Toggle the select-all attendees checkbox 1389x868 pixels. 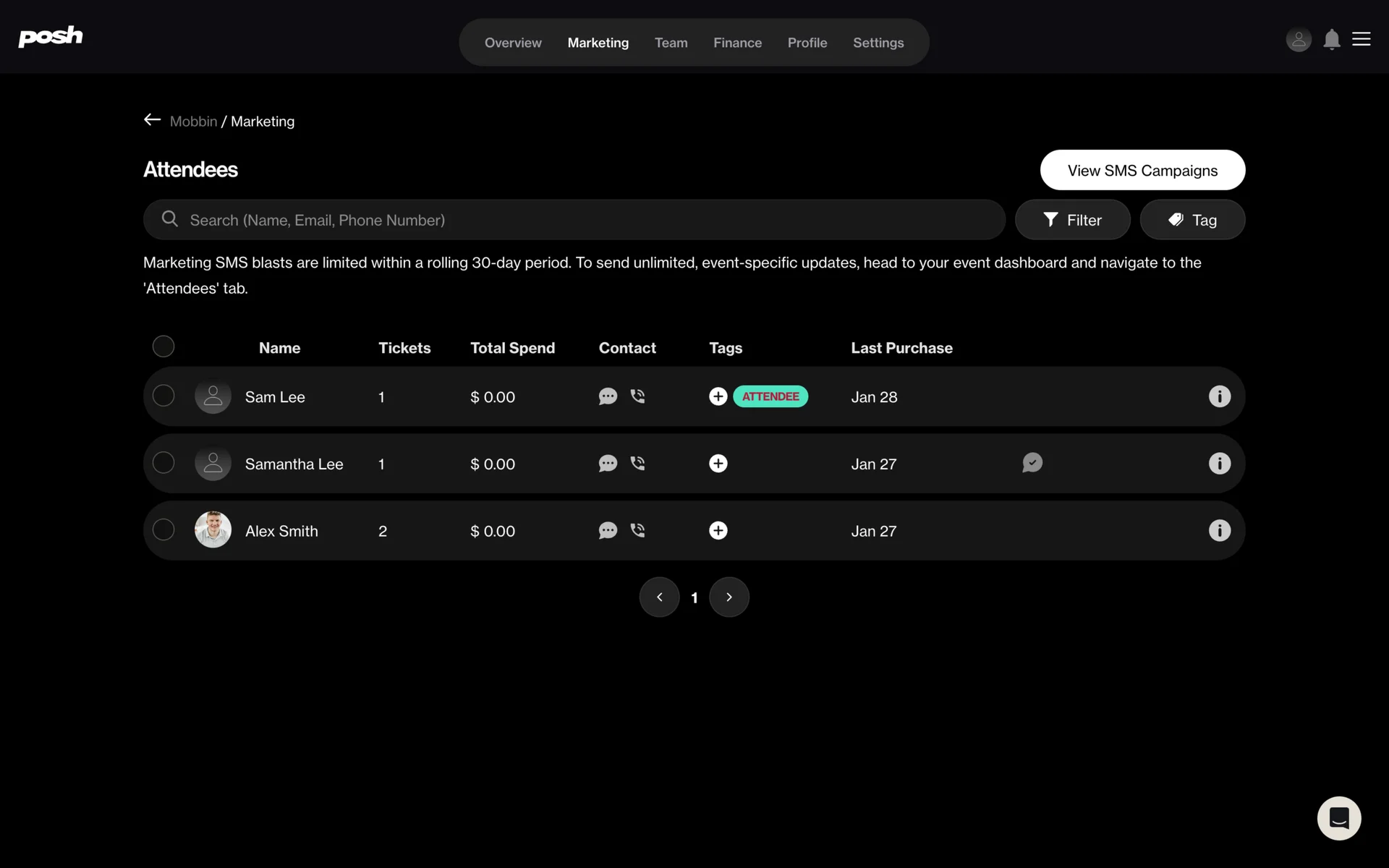tap(163, 346)
